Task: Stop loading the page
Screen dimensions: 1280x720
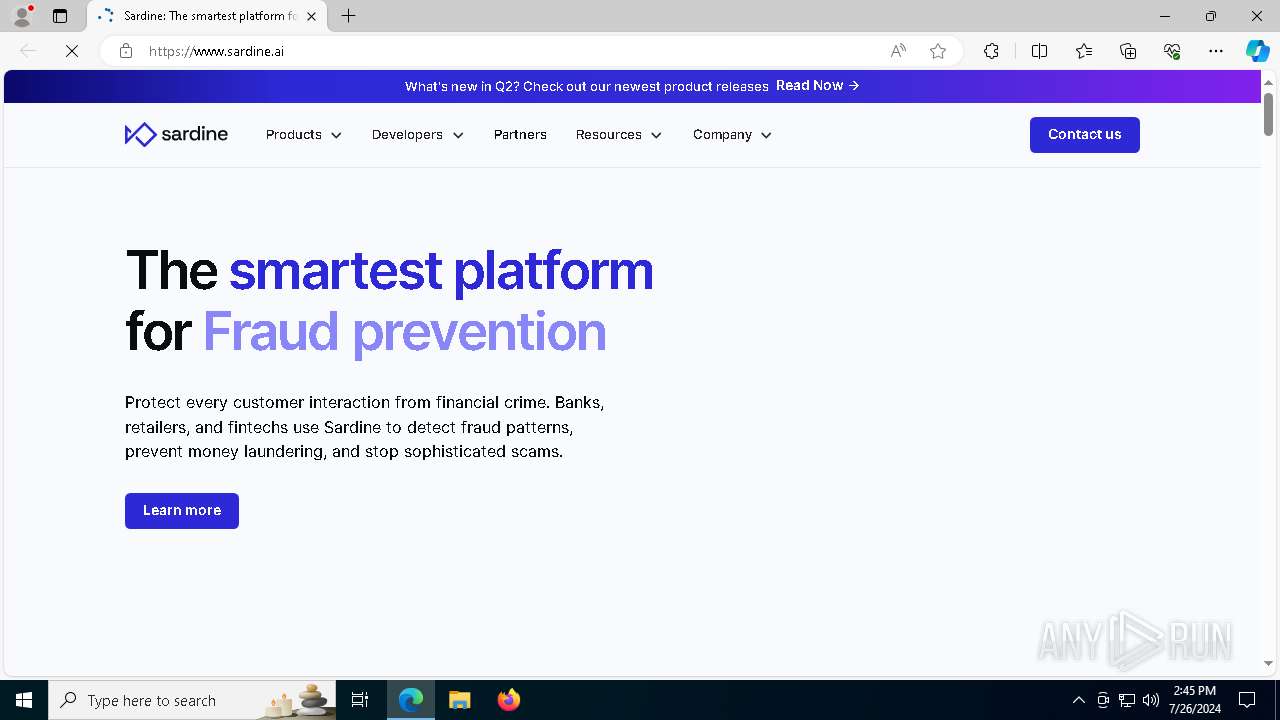Action: (72, 51)
